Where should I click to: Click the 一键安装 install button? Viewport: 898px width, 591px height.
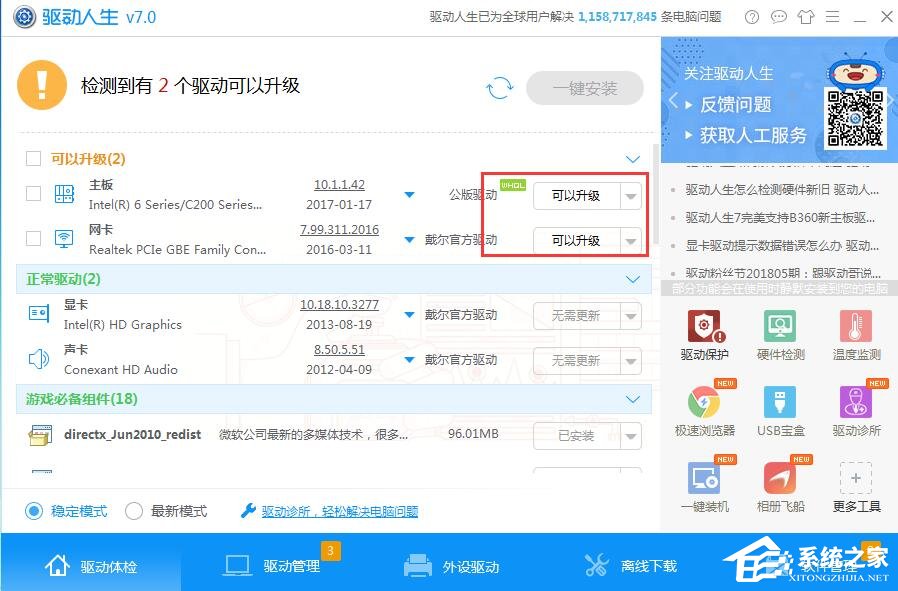click(587, 88)
